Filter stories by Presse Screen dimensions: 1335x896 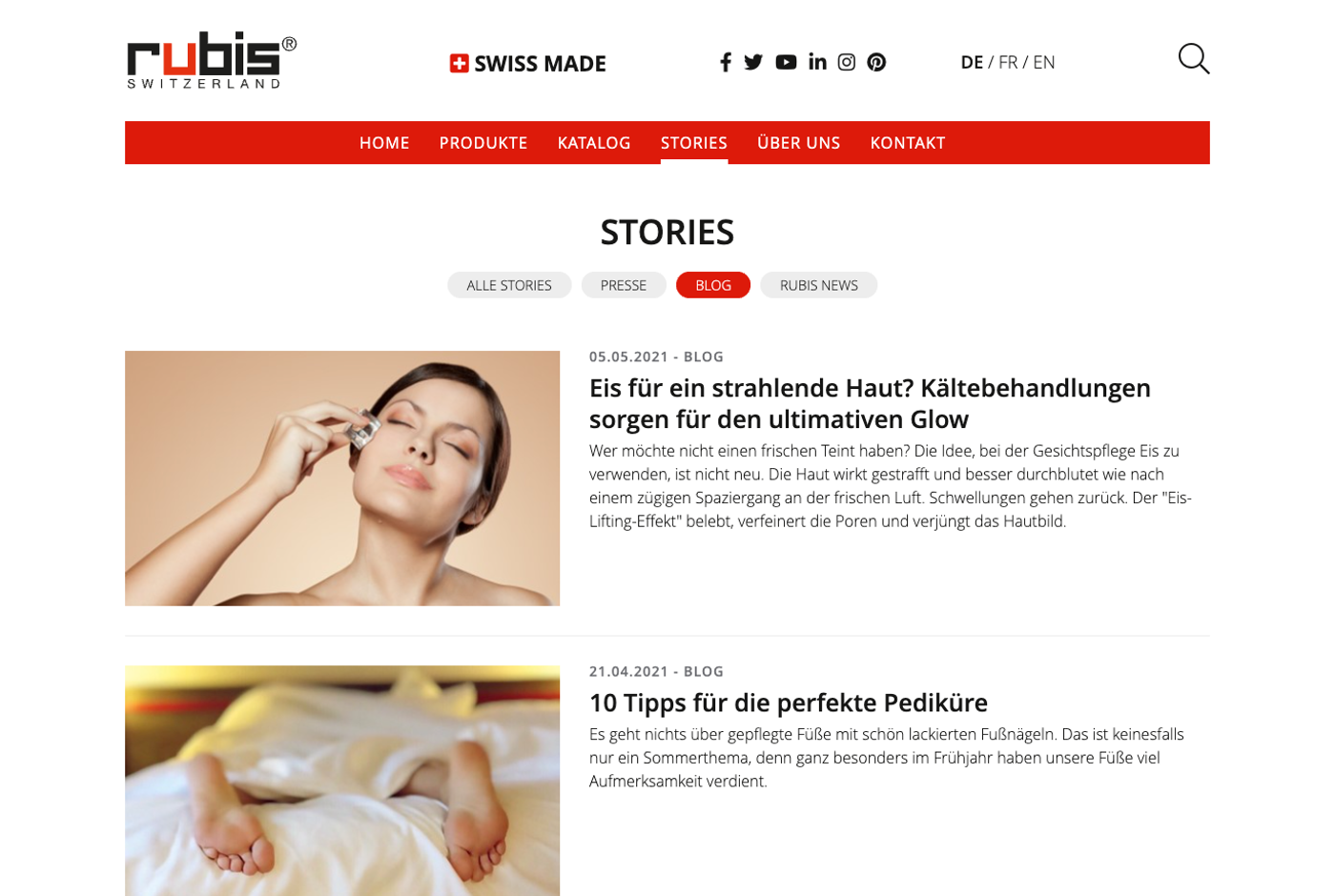624,285
